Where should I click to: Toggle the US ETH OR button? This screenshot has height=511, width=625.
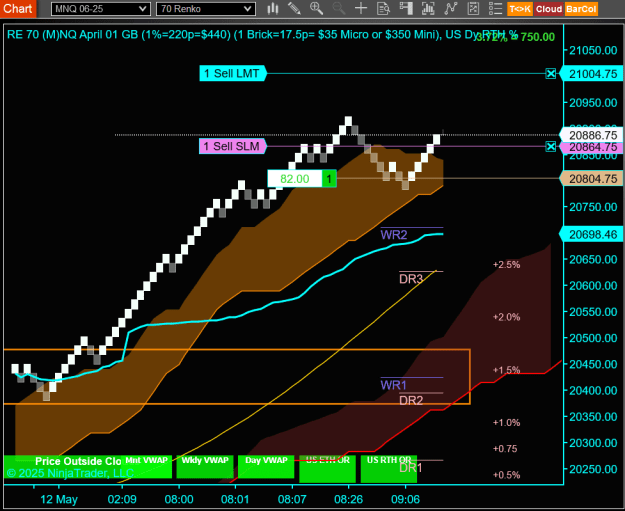[327, 469]
